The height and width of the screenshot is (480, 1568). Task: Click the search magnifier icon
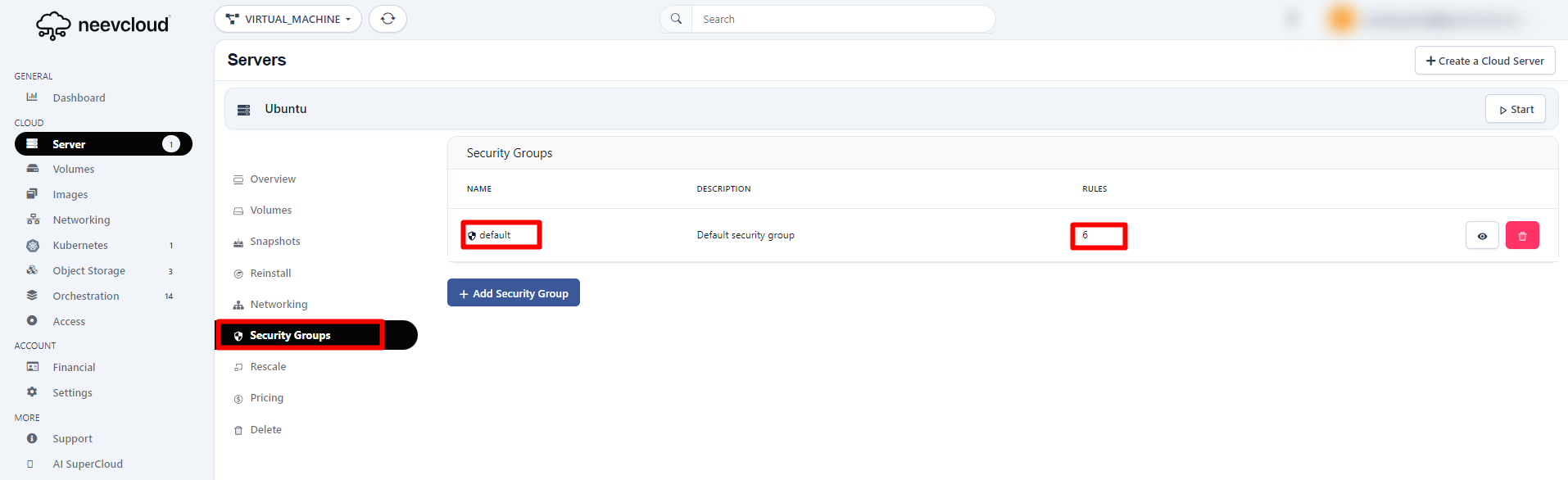tap(676, 19)
